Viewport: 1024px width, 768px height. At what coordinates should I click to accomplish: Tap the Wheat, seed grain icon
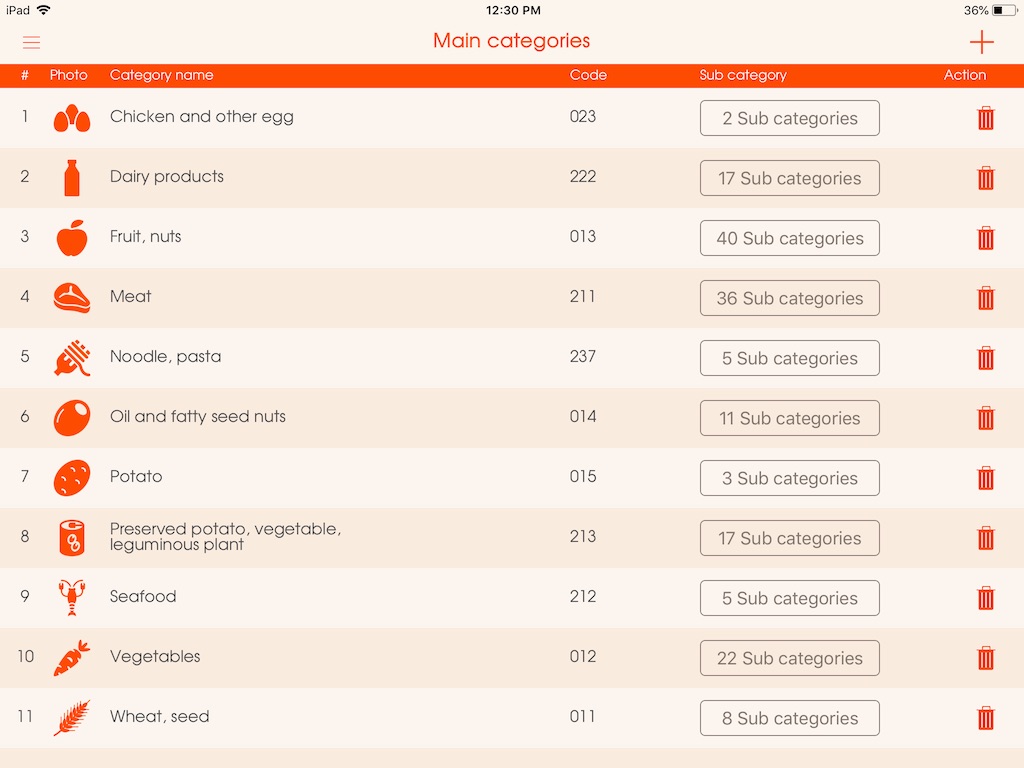point(72,718)
